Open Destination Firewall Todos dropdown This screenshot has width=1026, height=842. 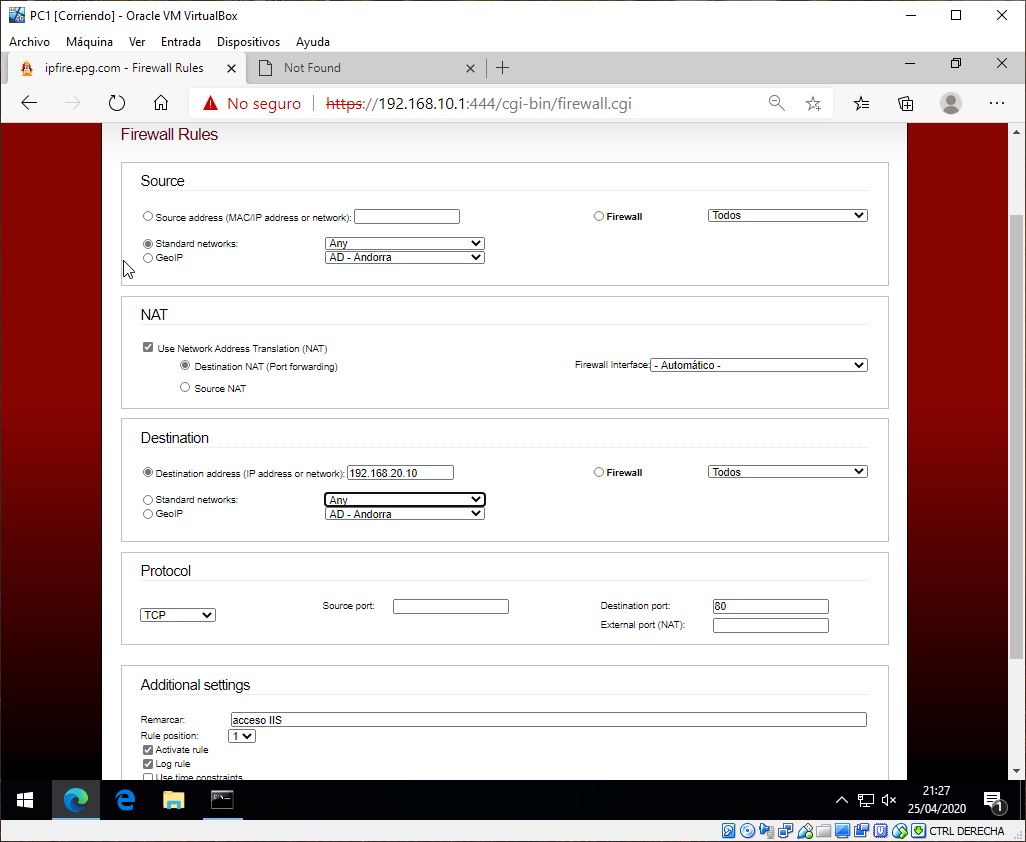point(788,472)
